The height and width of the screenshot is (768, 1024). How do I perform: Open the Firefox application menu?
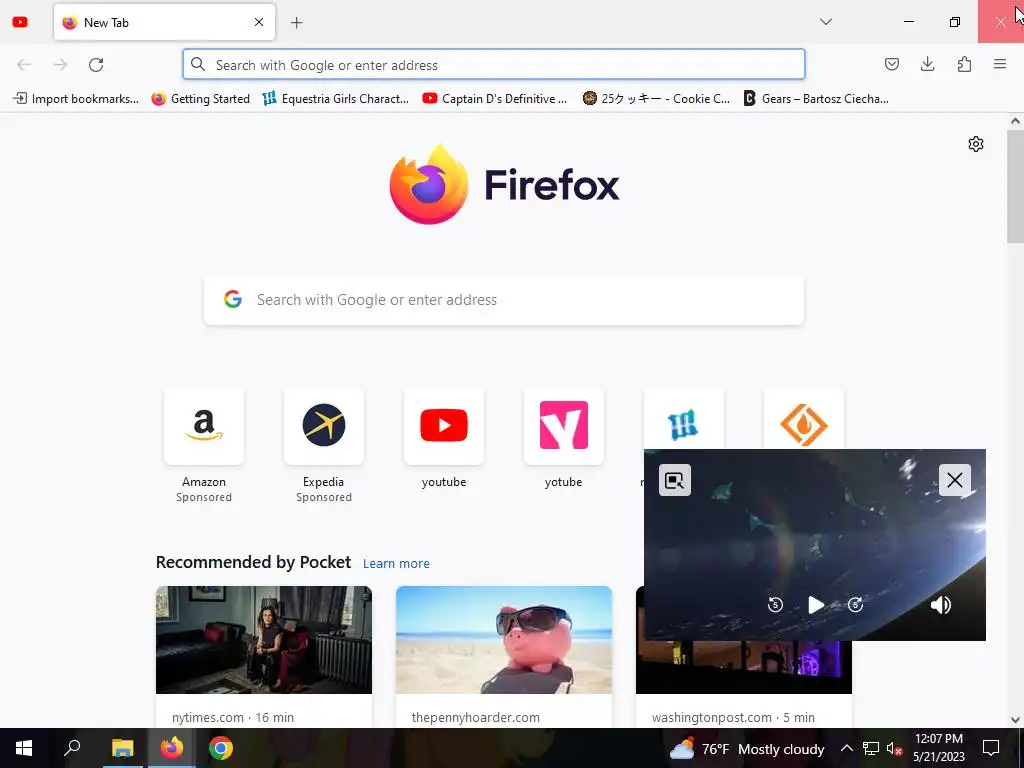[1000, 64]
